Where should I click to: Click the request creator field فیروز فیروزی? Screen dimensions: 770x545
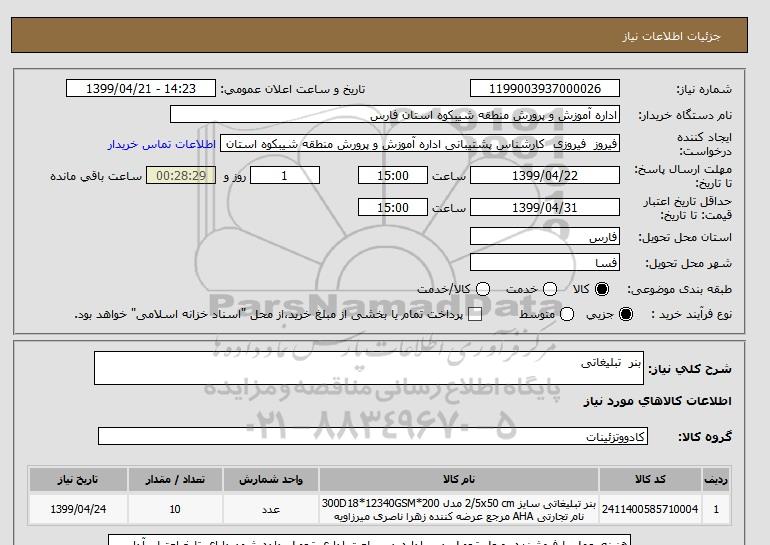(419, 144)
